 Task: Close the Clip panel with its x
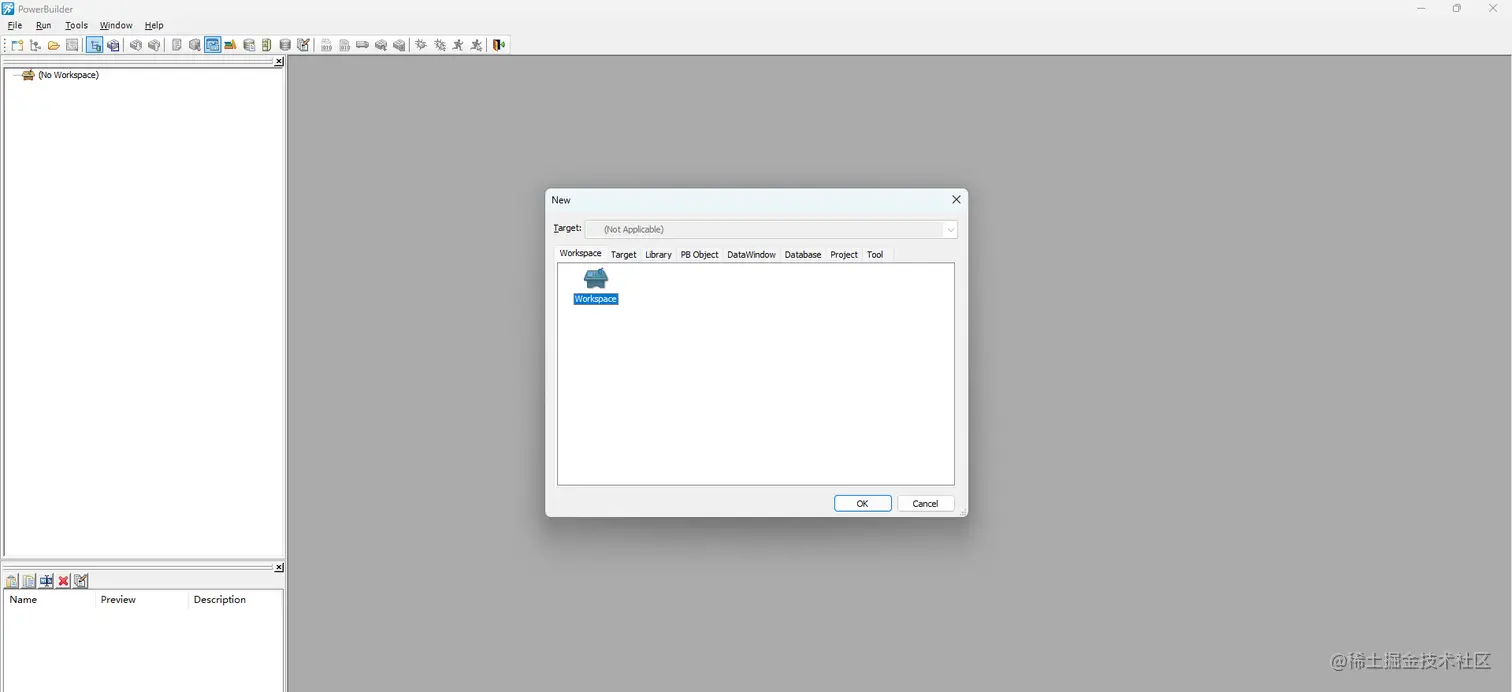[279, 568]
